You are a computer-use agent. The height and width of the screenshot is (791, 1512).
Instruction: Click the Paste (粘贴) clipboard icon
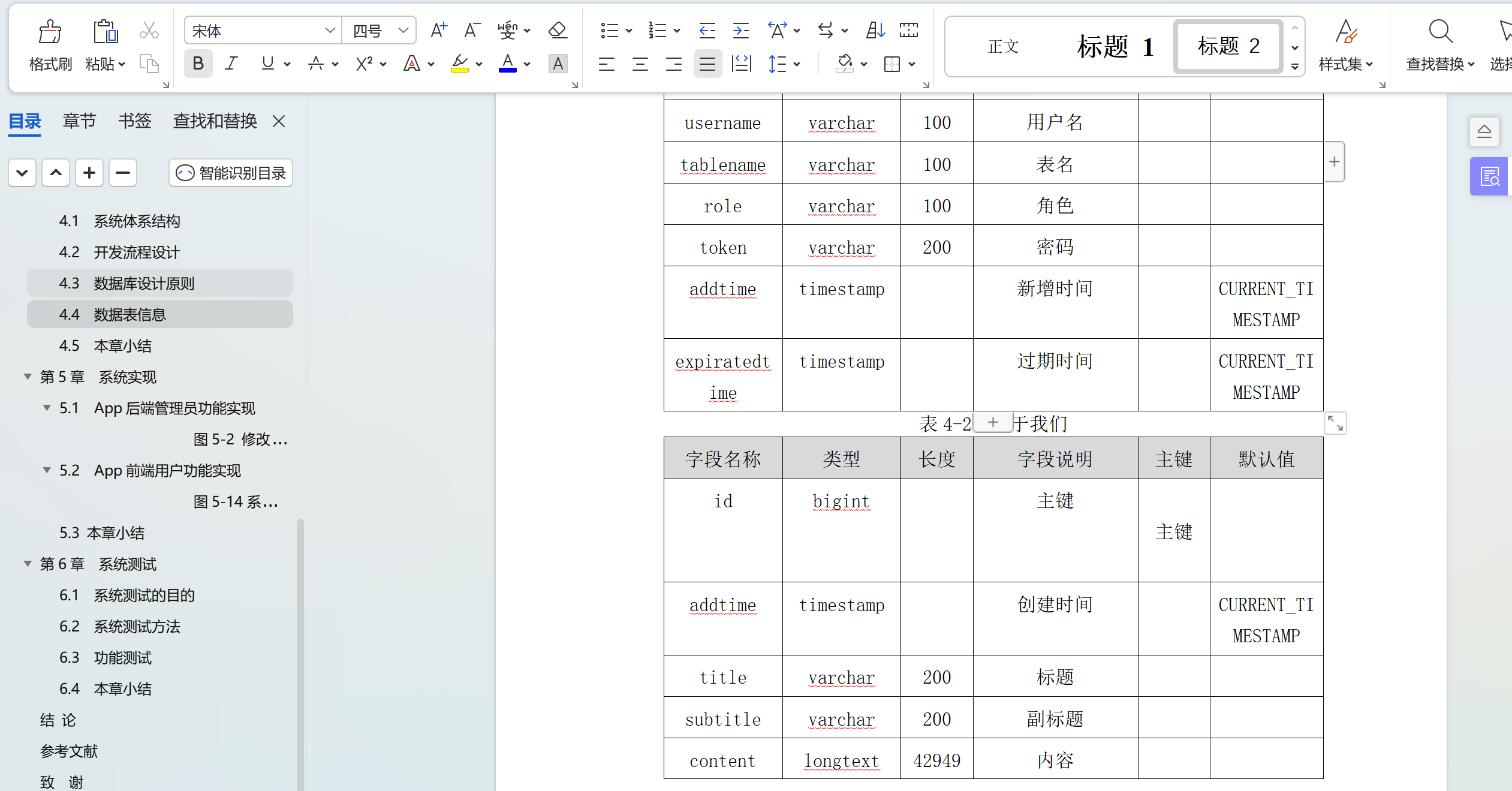(x=106, y=32)
